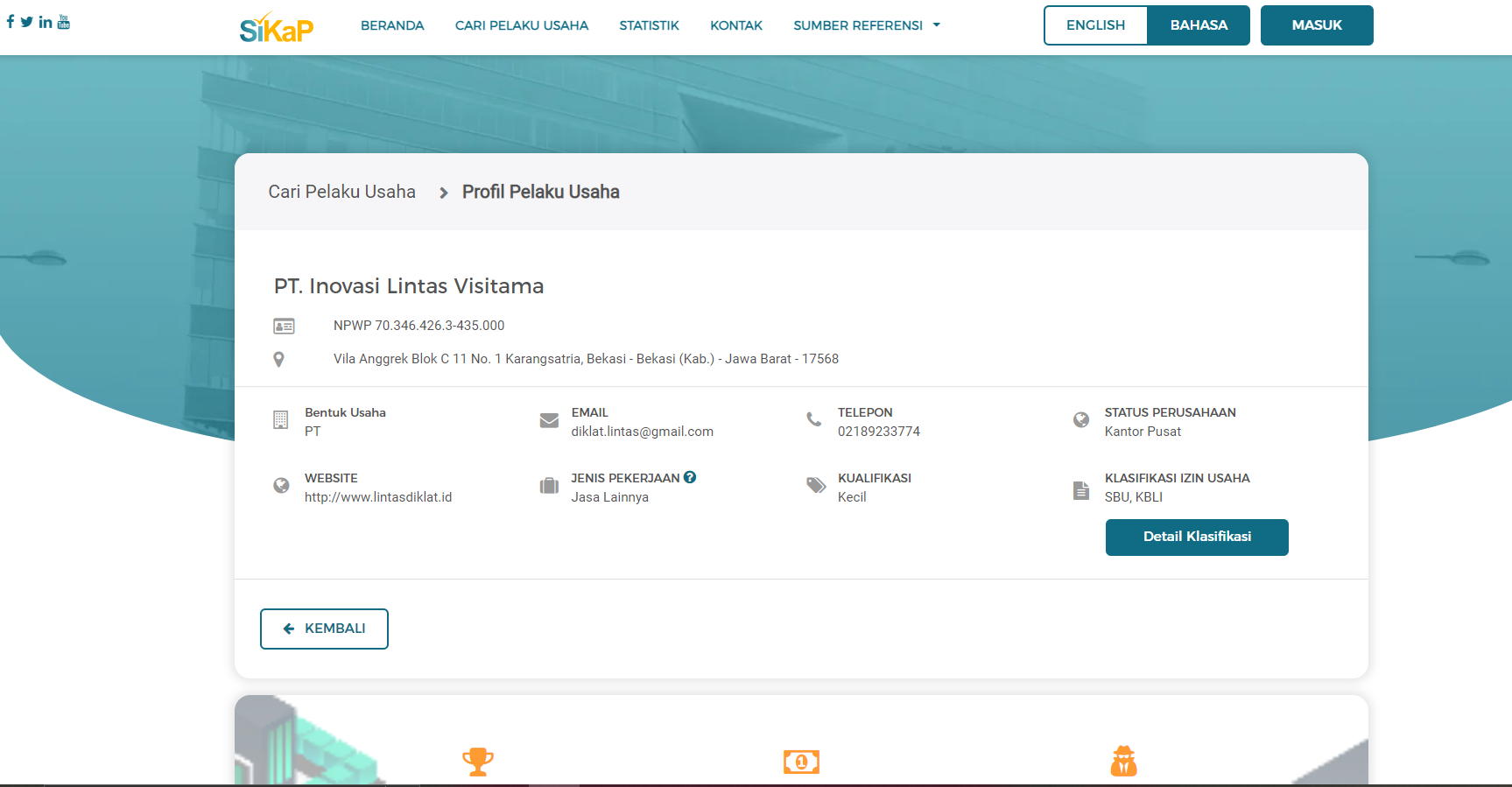Screen dimensions: 1512x787
Task: Click the breadcrumb chevron arrow
Action: [444, 193]
